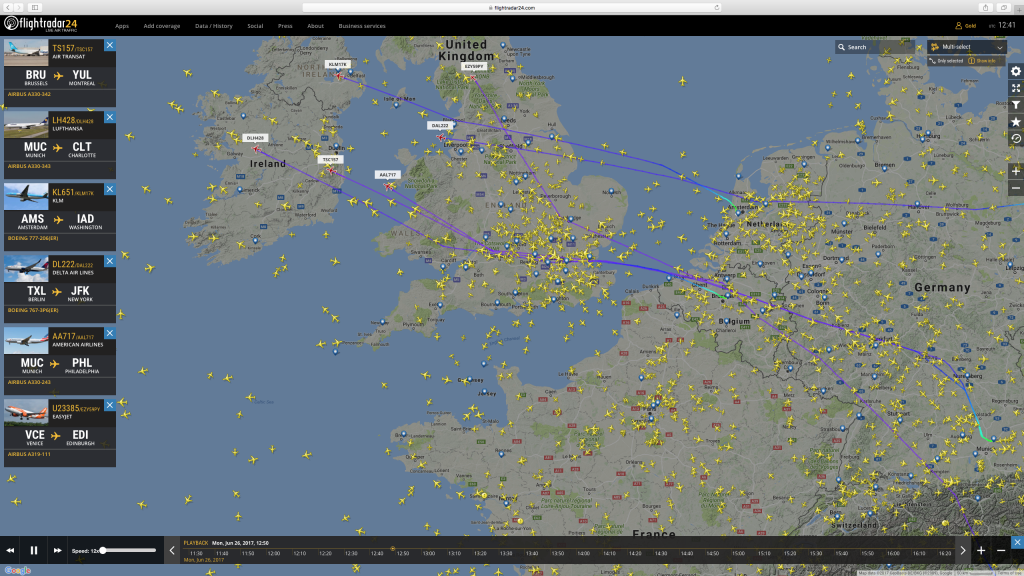Close the playback timeline bar
Screen dimensions: 1024x576
pos(1017,542)
